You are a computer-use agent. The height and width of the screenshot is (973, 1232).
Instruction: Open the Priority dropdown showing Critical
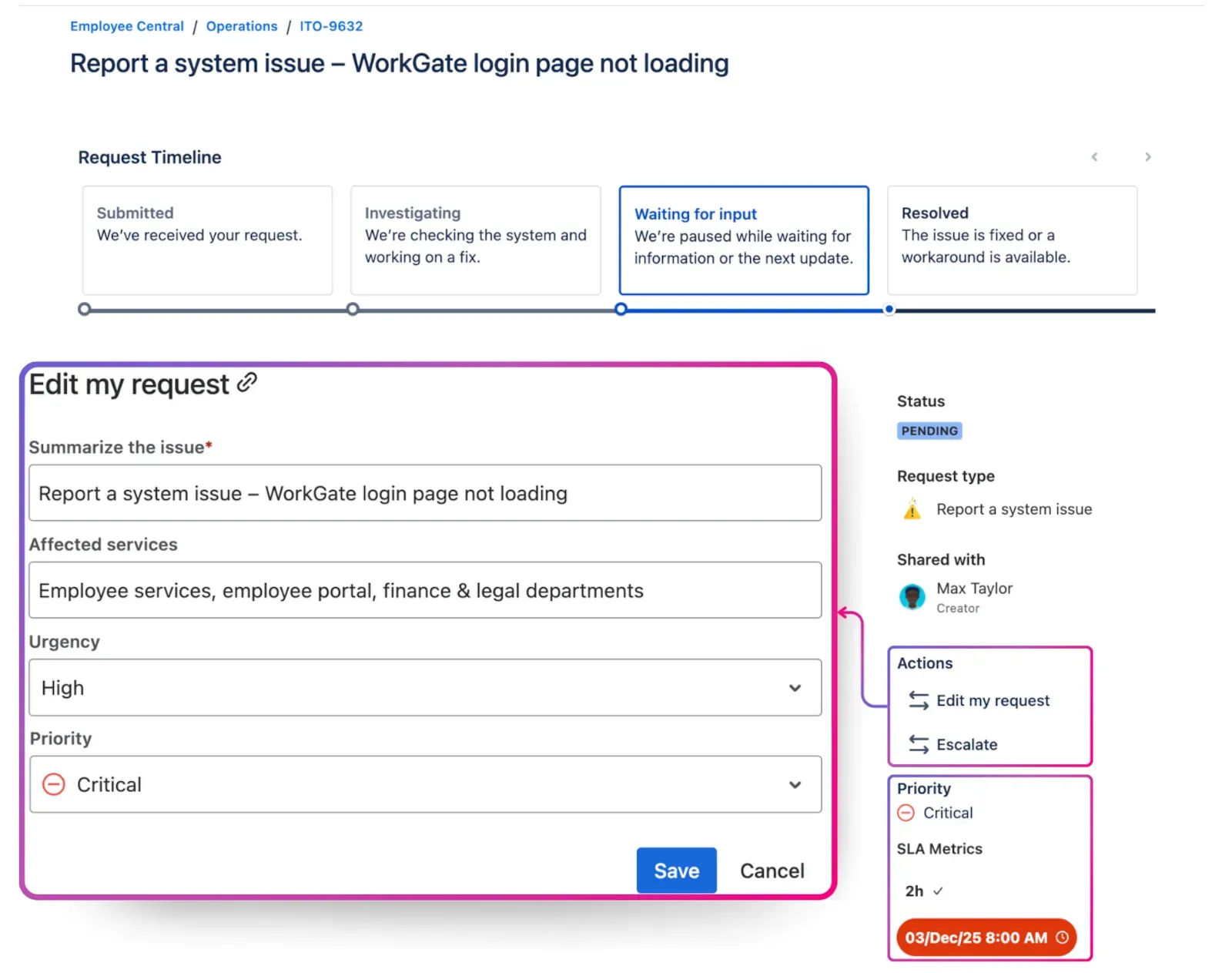point(795,784)
